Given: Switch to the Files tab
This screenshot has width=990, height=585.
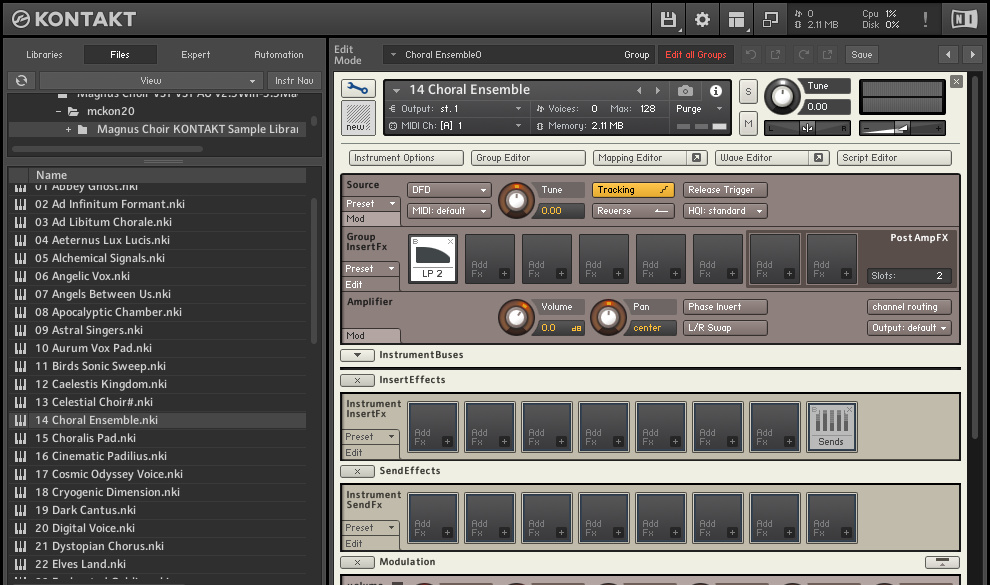Looking at the screenshot, I should (120, 55).
